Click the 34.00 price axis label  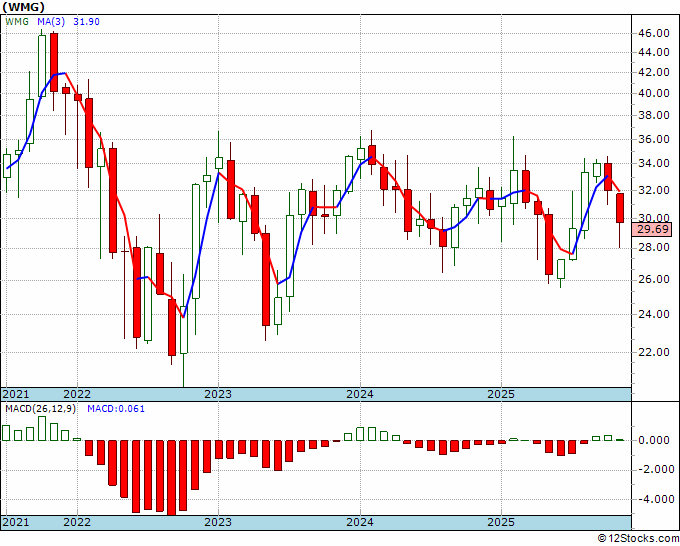[x=653, y=163]
